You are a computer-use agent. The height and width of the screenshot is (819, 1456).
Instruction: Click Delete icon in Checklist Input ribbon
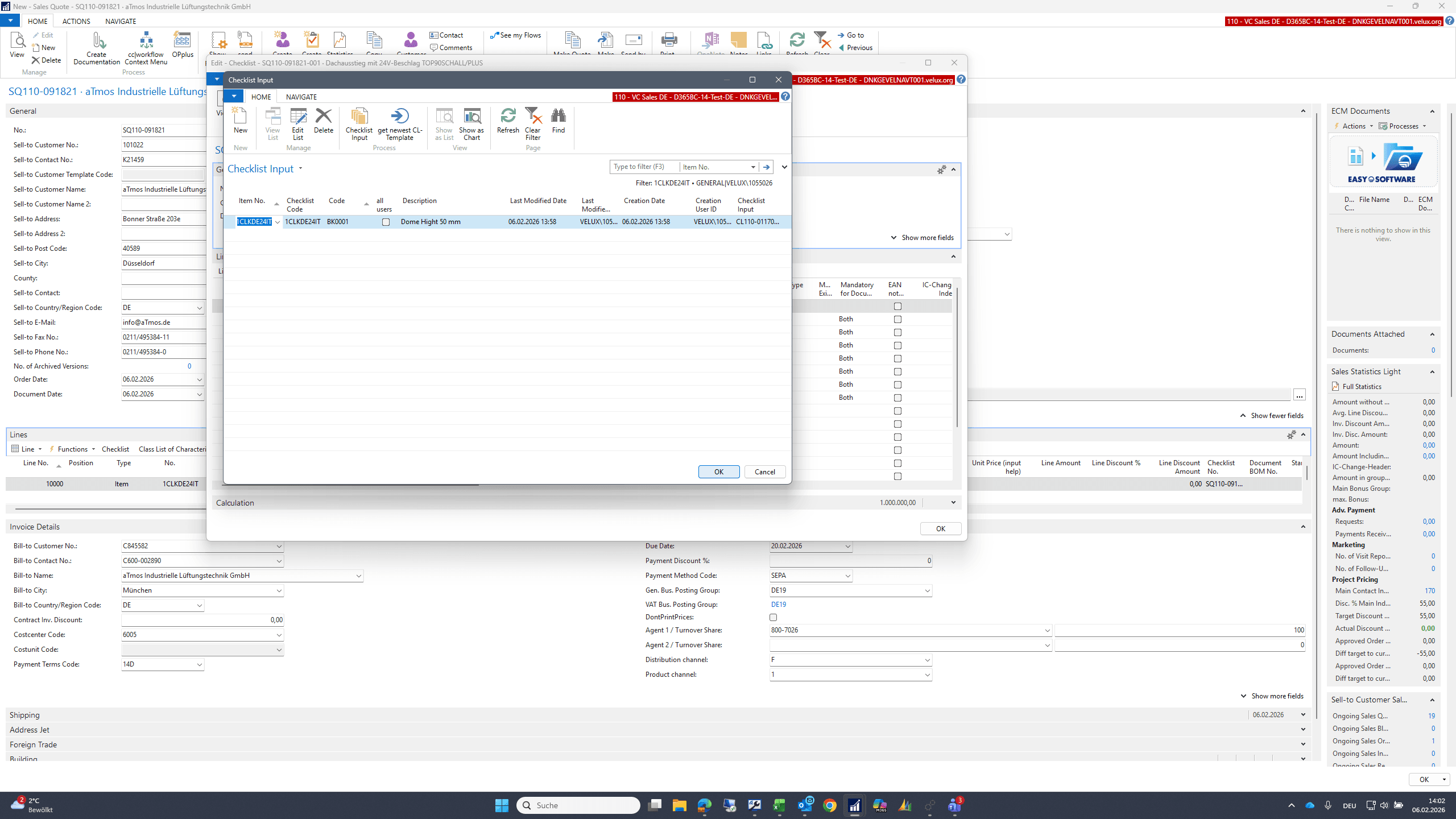point(324,121)
